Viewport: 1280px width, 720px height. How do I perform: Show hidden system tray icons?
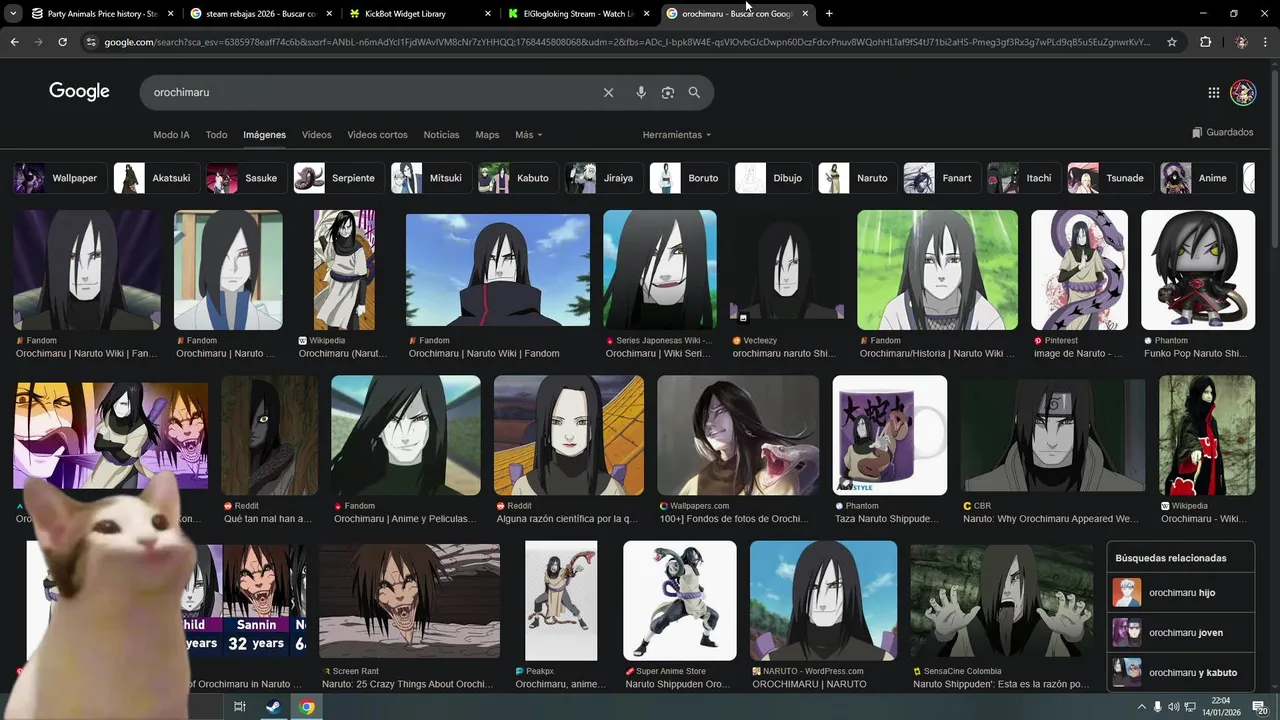1141,707
